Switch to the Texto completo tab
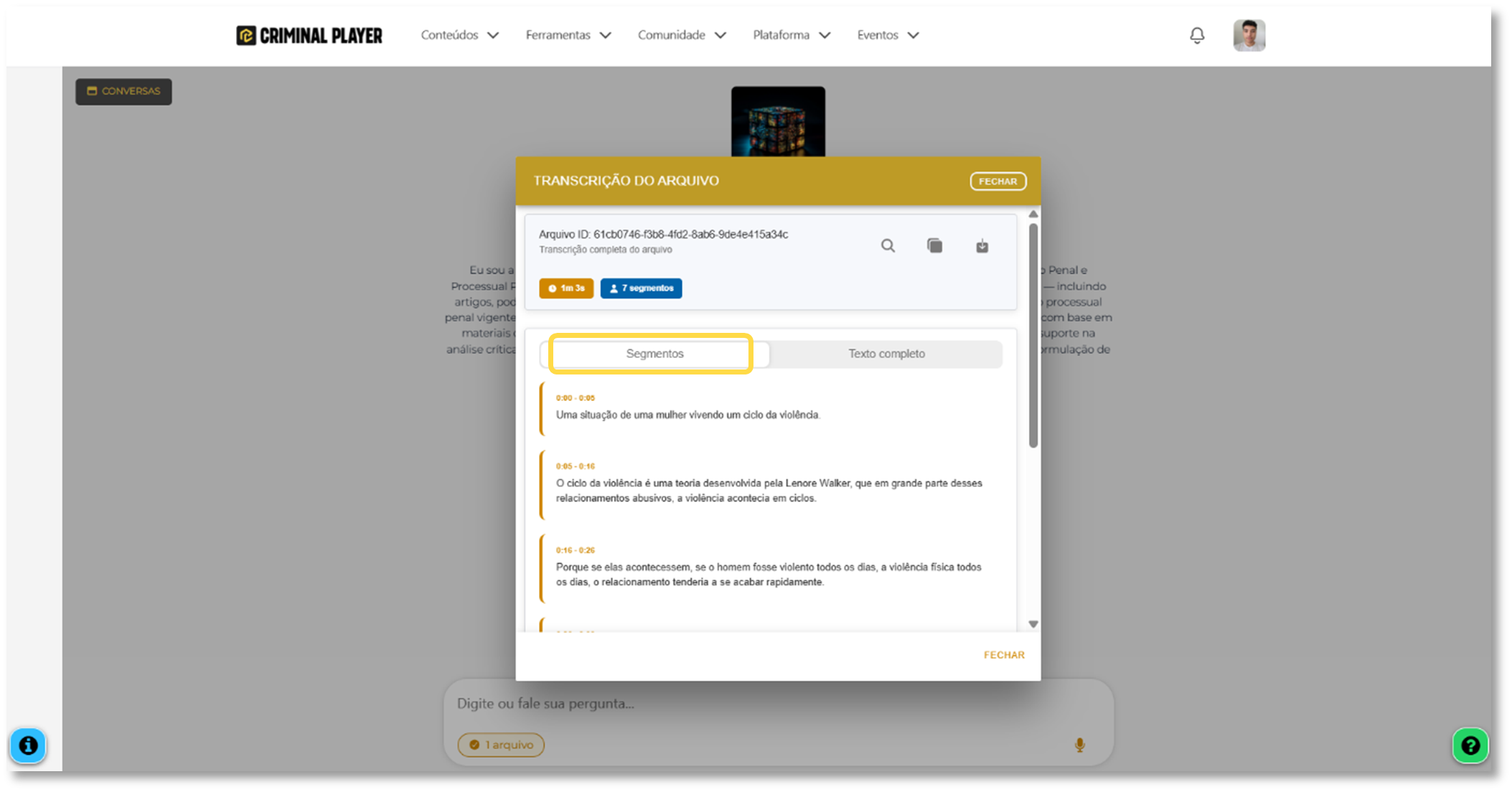This screenshot has height=792, width=1512. 886,353
